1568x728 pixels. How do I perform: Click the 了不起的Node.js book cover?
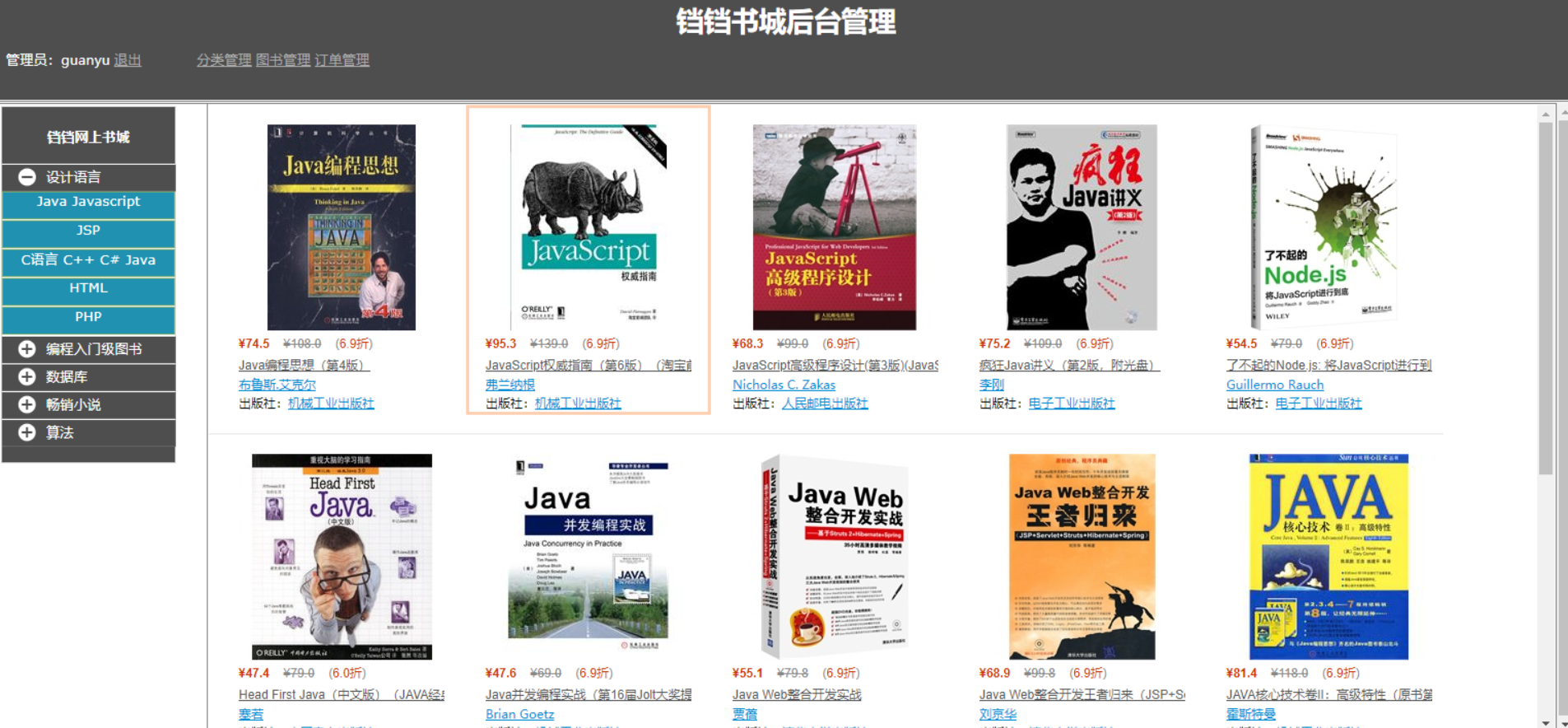1324,227
